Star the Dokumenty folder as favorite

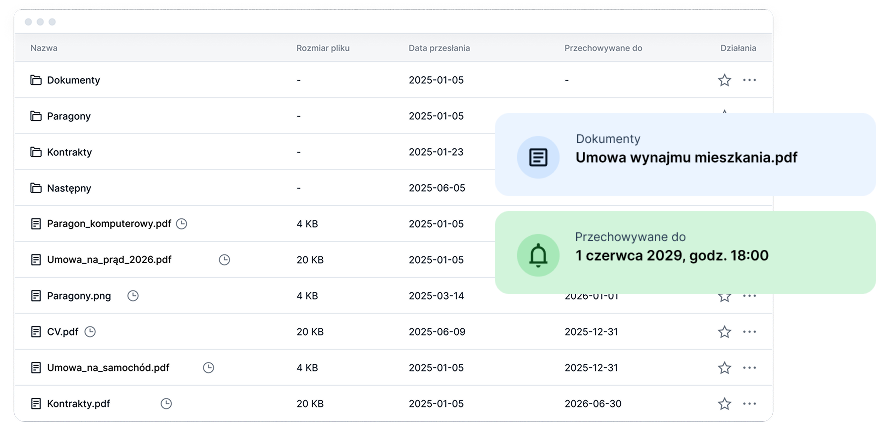tap(724, 80)
